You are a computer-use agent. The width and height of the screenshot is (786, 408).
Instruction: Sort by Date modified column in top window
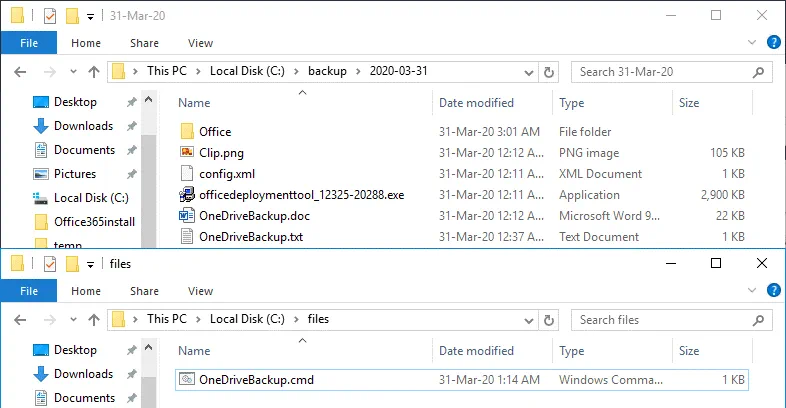tap(476, 103)
